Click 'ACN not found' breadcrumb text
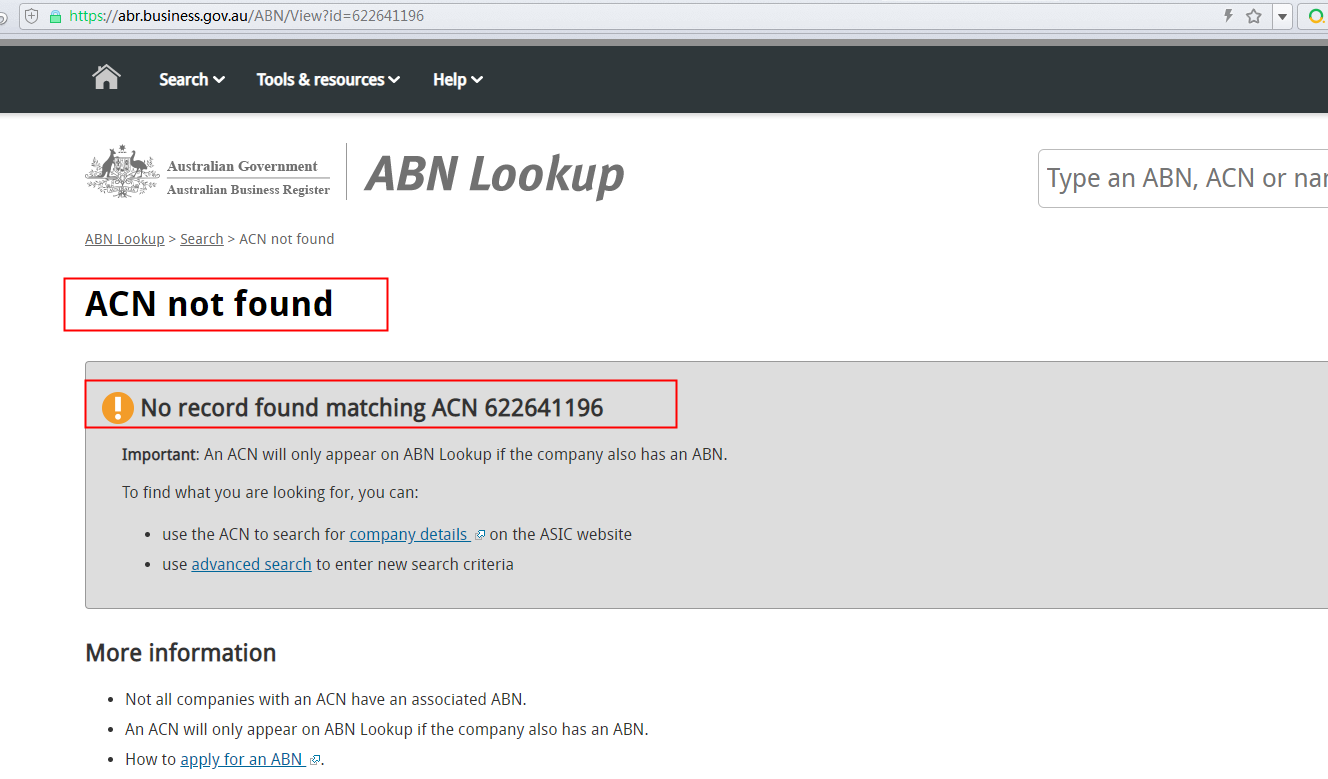 (287, 239)
